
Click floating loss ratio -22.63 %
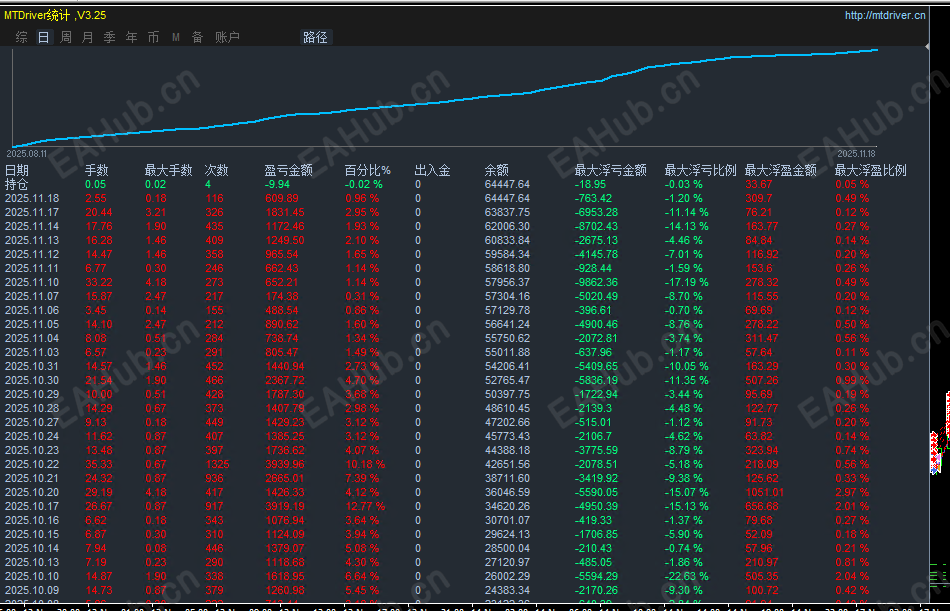[686, 576]
